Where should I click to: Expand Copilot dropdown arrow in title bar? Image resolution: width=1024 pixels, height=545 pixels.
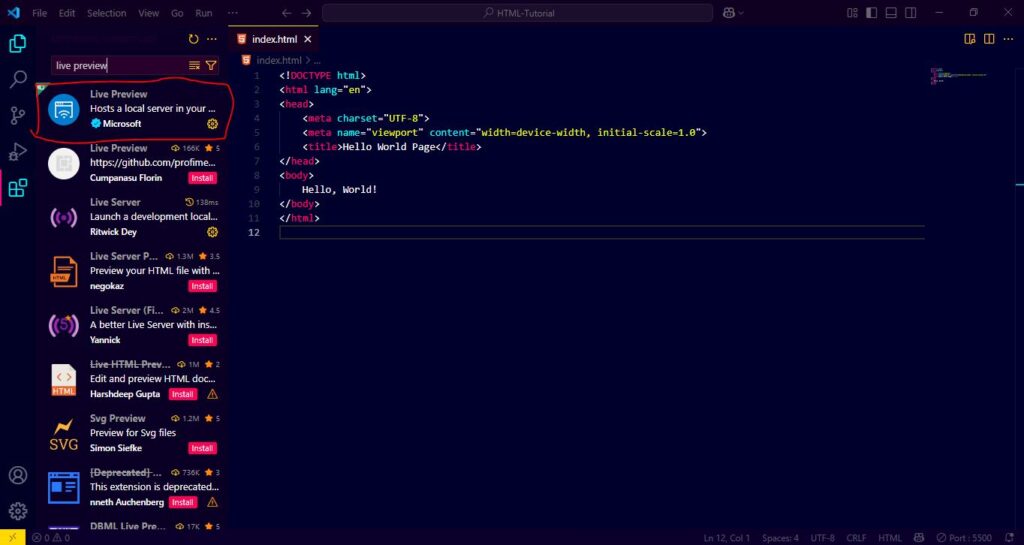[x=741, y=13]
